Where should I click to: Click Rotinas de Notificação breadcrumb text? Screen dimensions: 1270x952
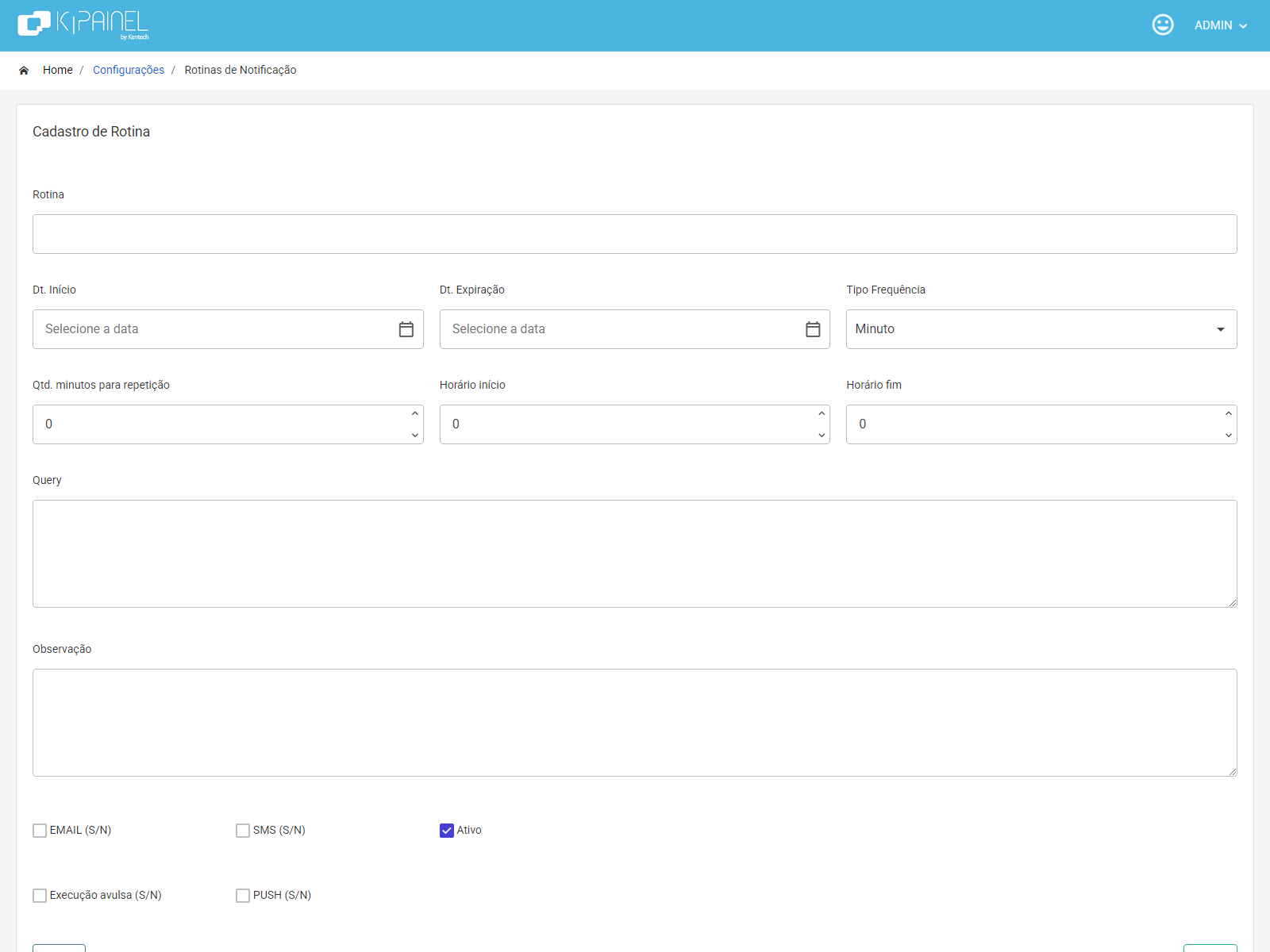pos(241,70)
